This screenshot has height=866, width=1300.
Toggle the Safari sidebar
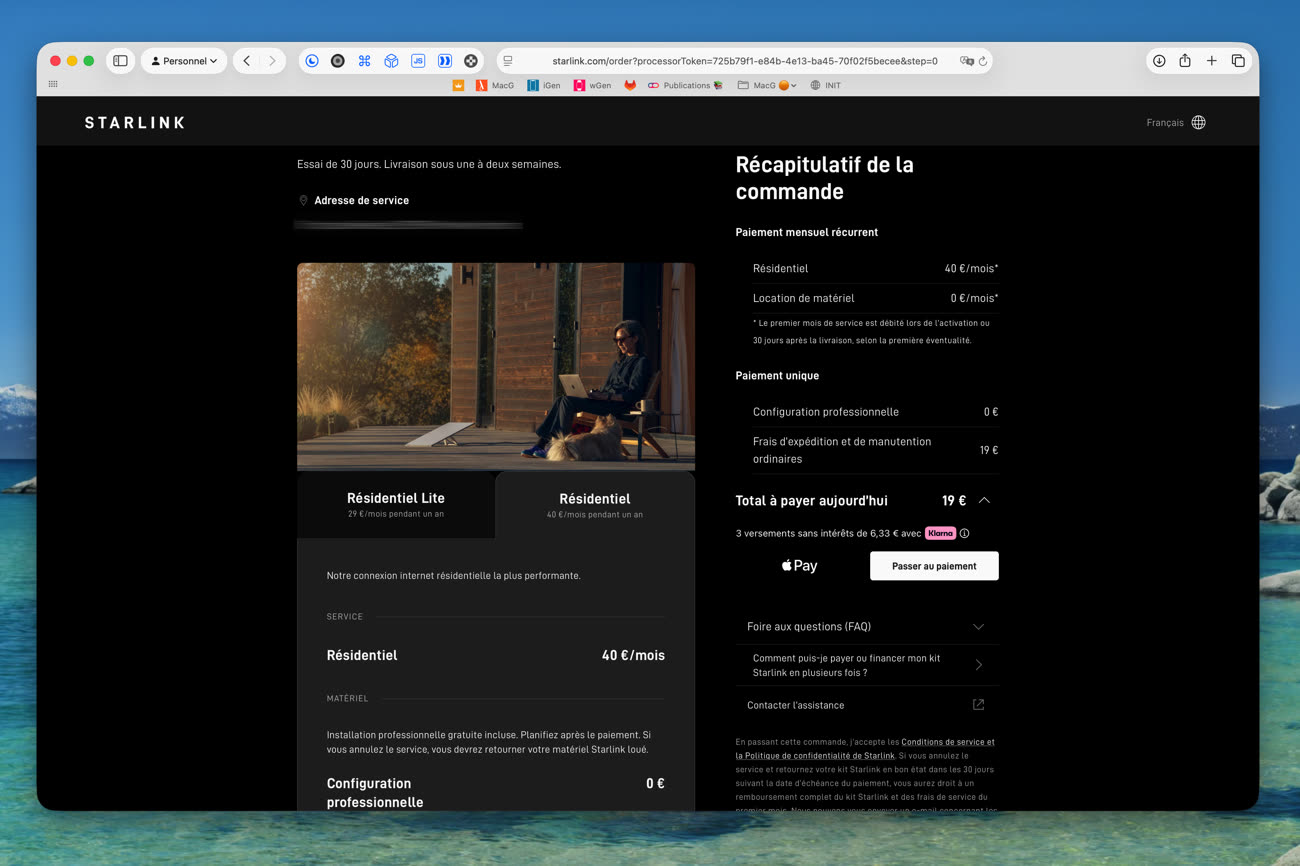coord(120,61)
